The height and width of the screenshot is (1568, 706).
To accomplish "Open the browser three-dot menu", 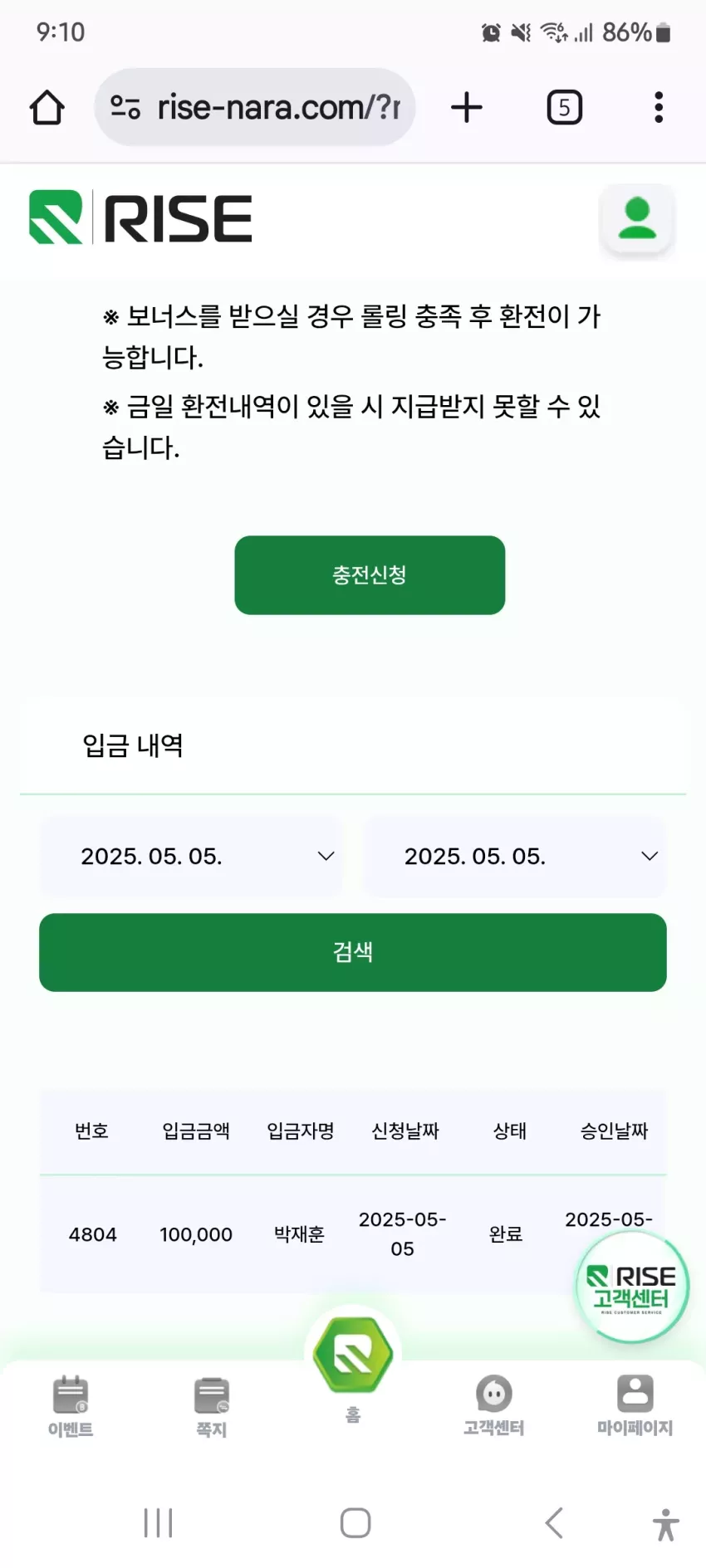I will click(x=659, y=107).
